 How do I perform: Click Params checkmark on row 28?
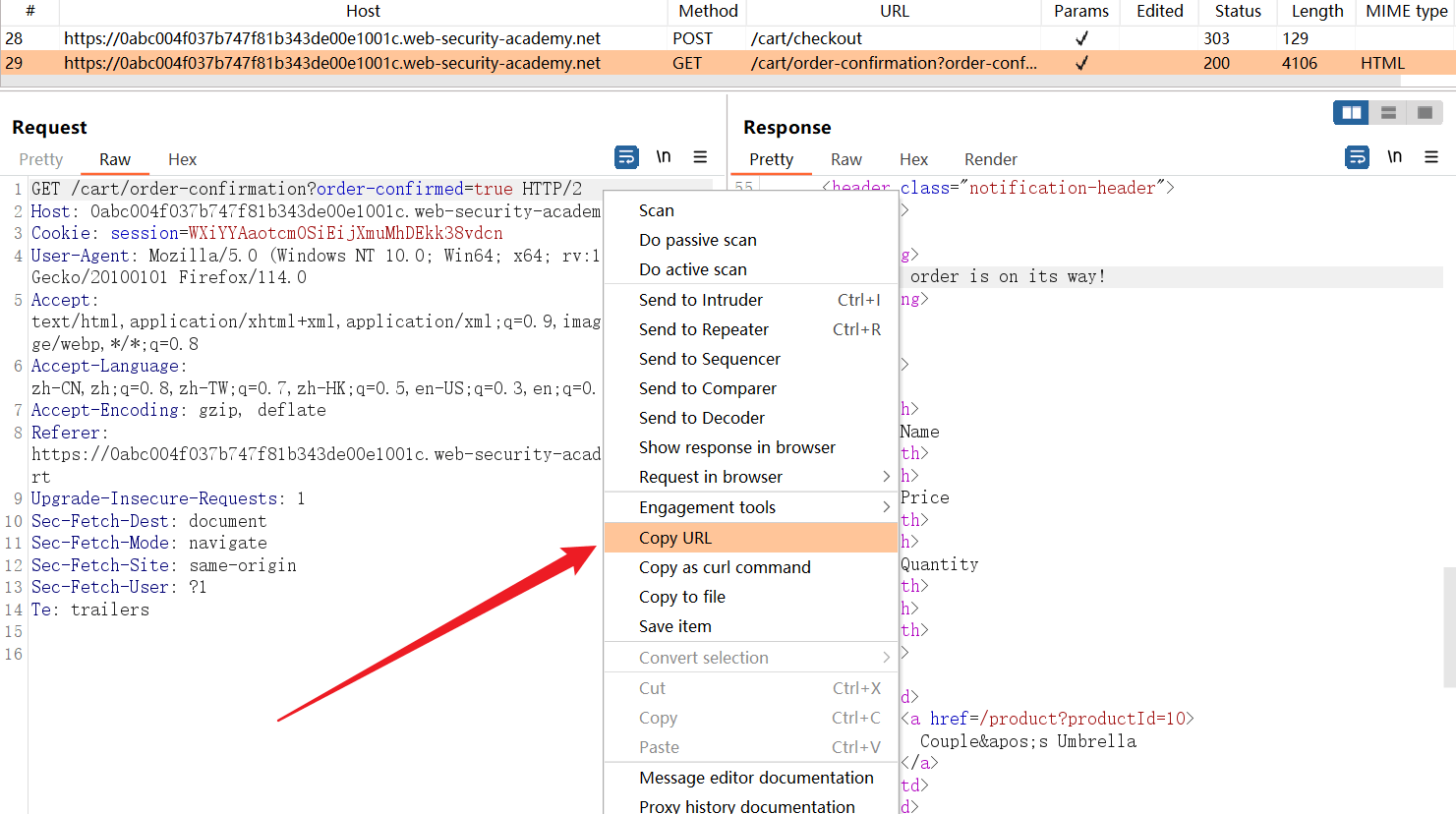coord(1081,38)
